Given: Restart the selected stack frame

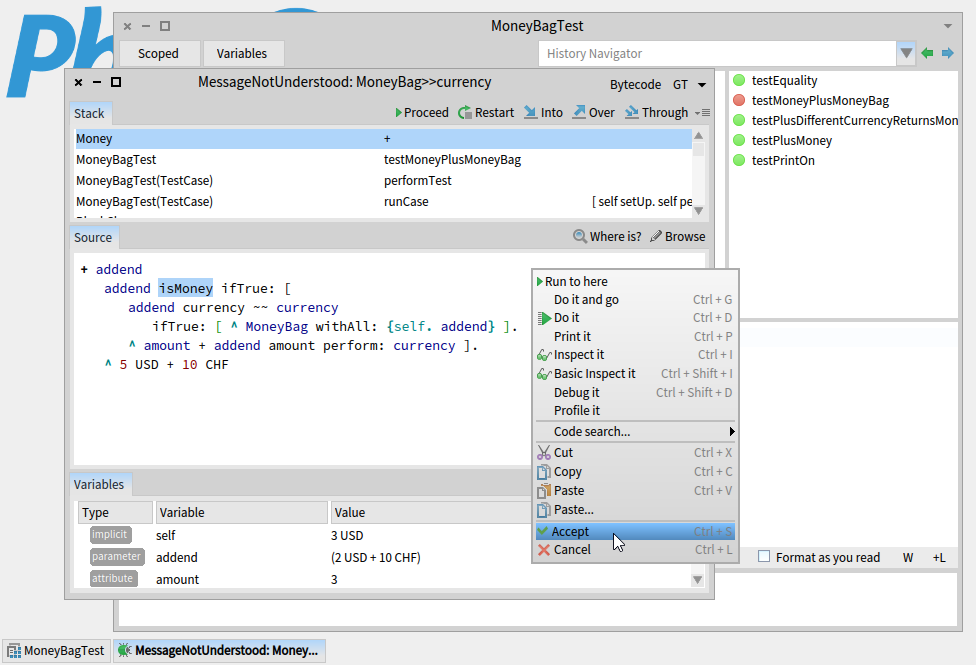Looking at the screenshot, I should [486, 113].
